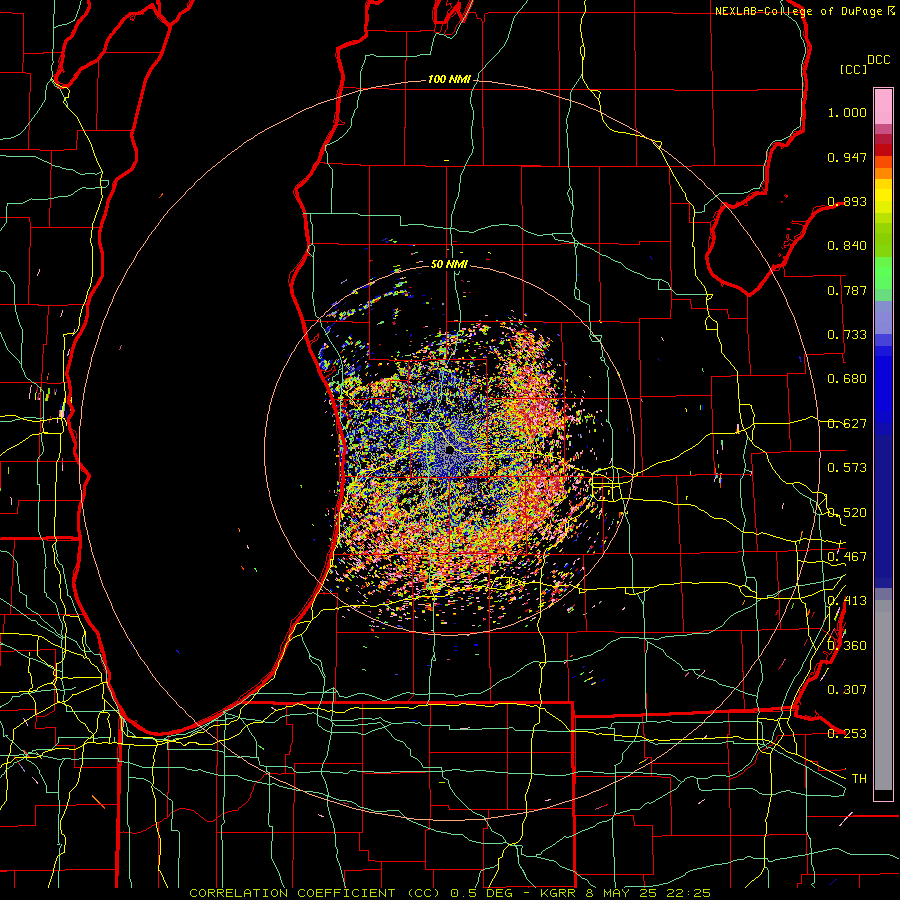Click the 0.787 scale value

(847, 290)
